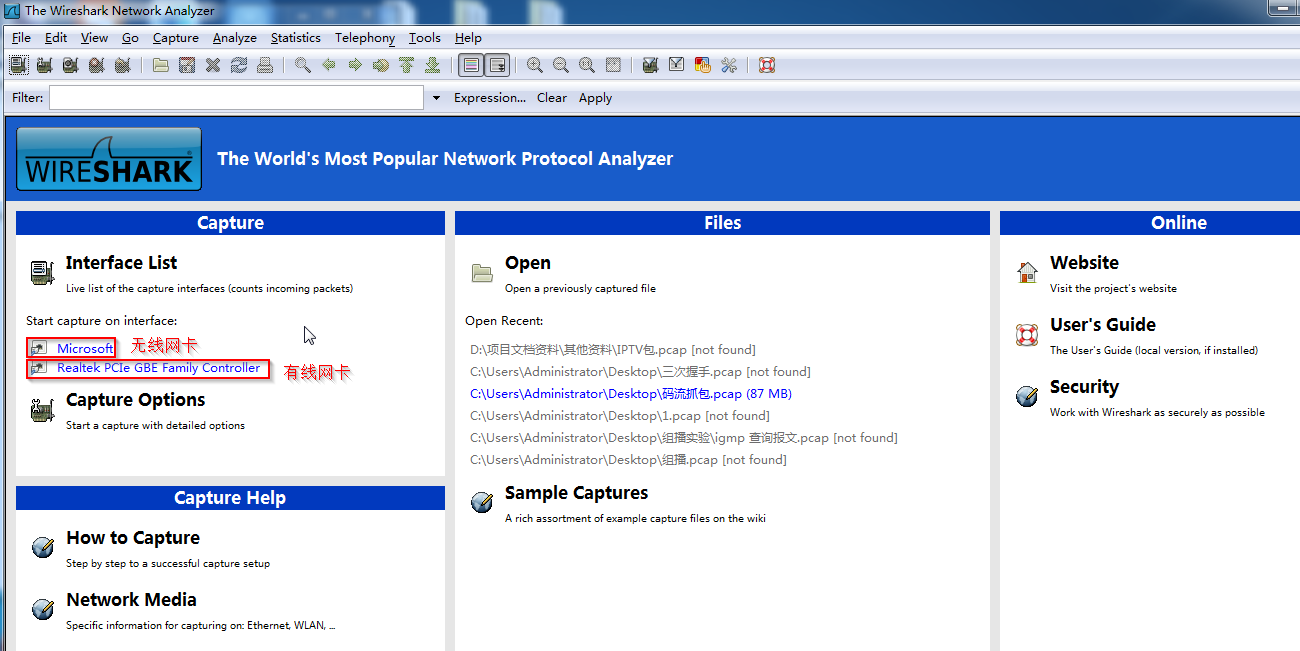
Task: Open the Security information link
Action: click(1084, 387)
